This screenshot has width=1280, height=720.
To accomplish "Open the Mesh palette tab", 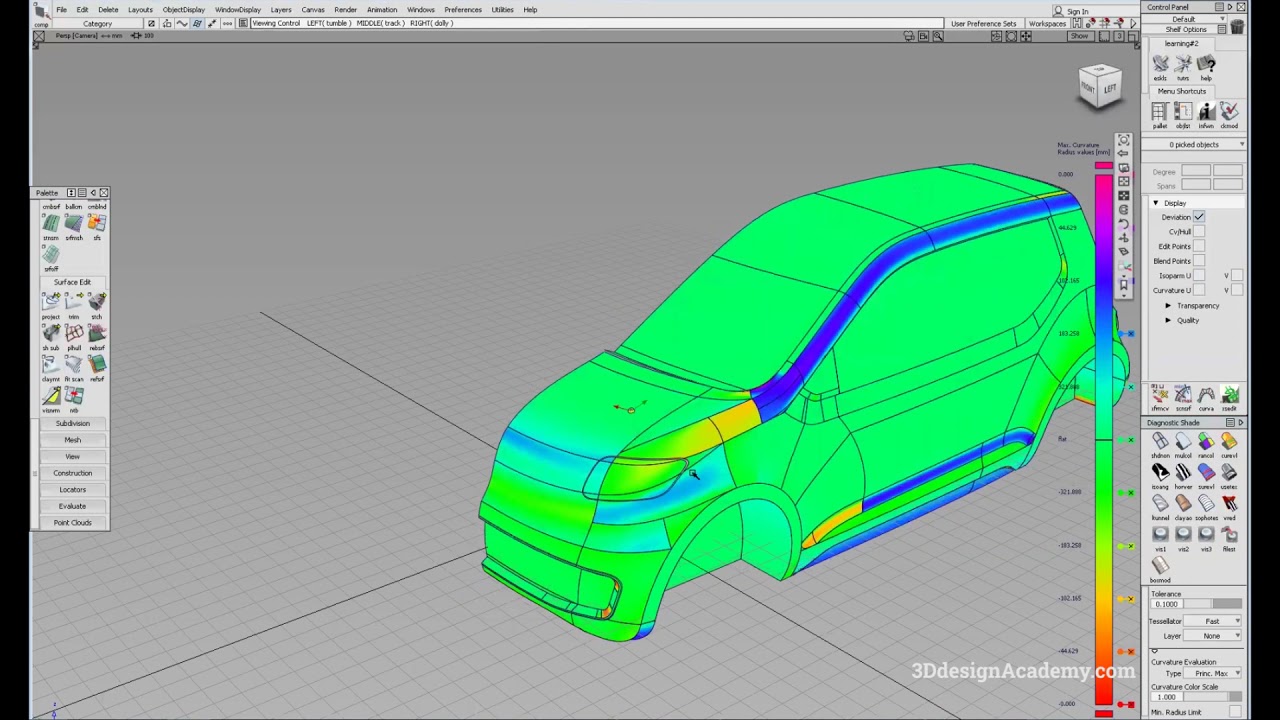I will point(72,440).
